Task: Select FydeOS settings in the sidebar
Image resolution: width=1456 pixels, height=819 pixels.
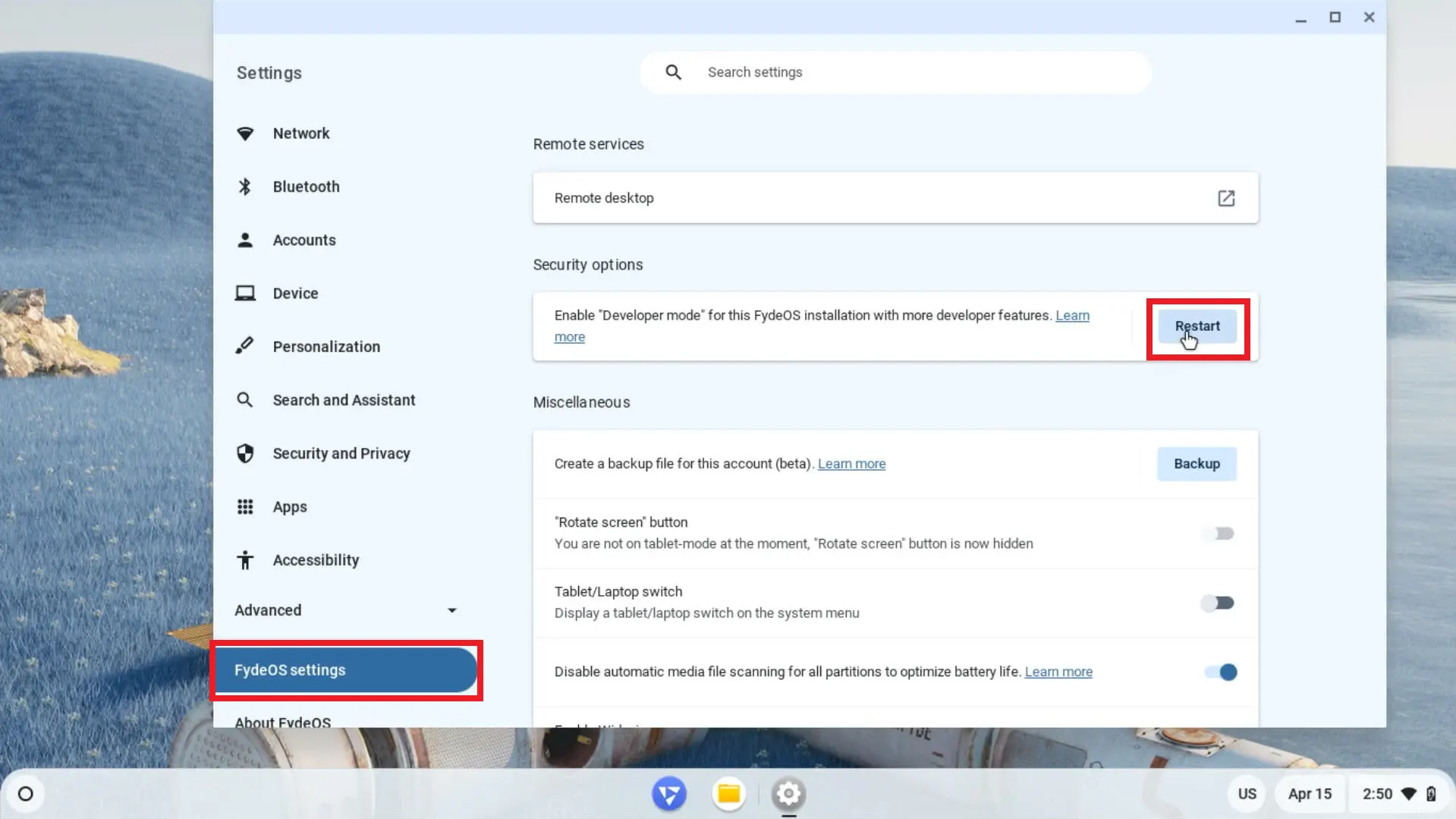Action: coord(345,670)
